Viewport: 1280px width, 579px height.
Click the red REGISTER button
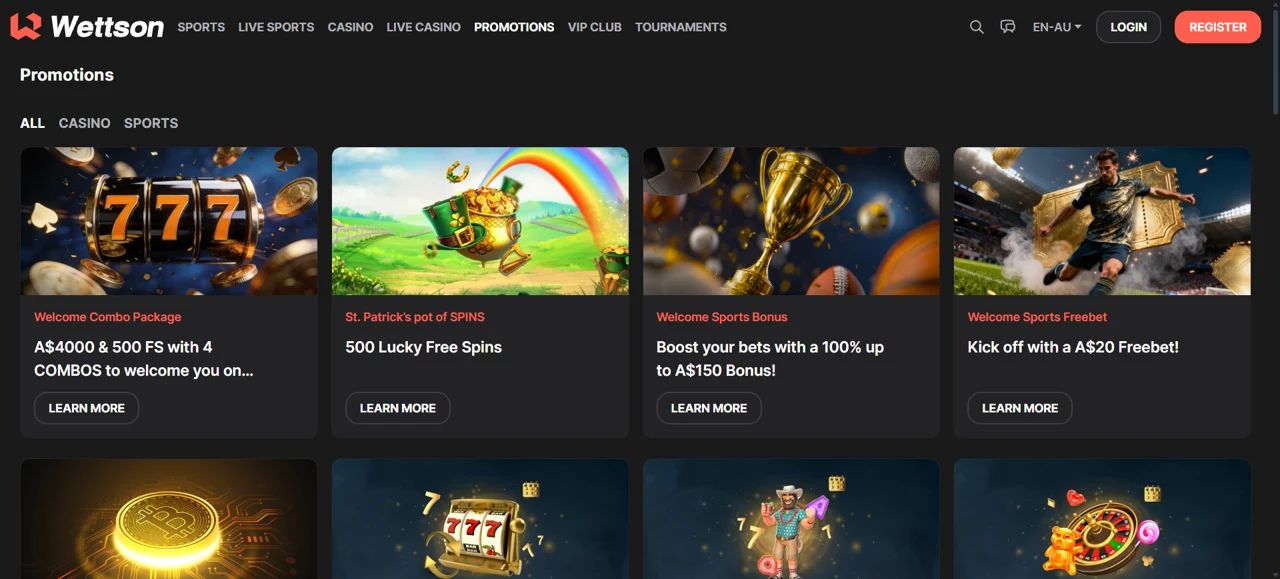pyautogui.click(x=1217, y=27)
